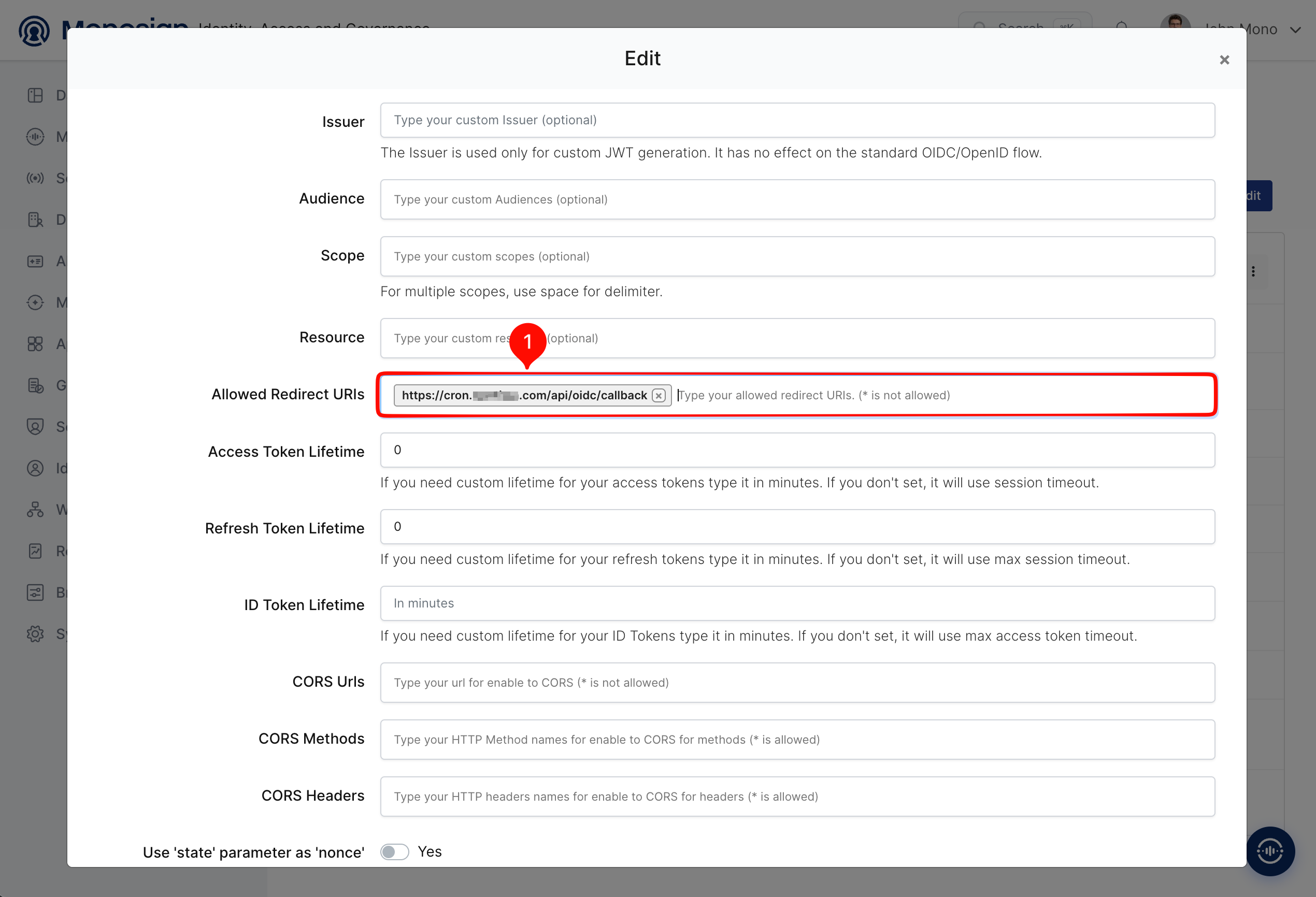The image size is (1316, 897).
Task: Click the sliders panel sidebar icon
Action: point(35,592)
